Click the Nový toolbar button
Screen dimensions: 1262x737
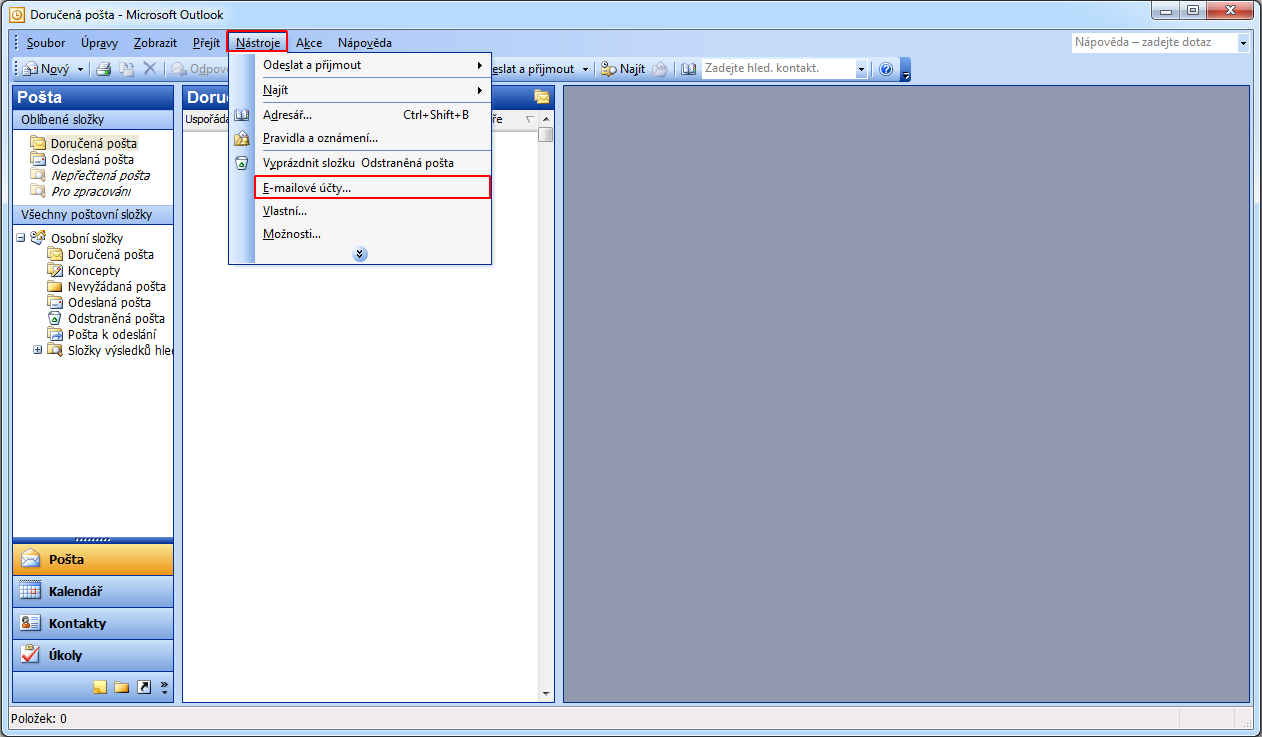47,69
